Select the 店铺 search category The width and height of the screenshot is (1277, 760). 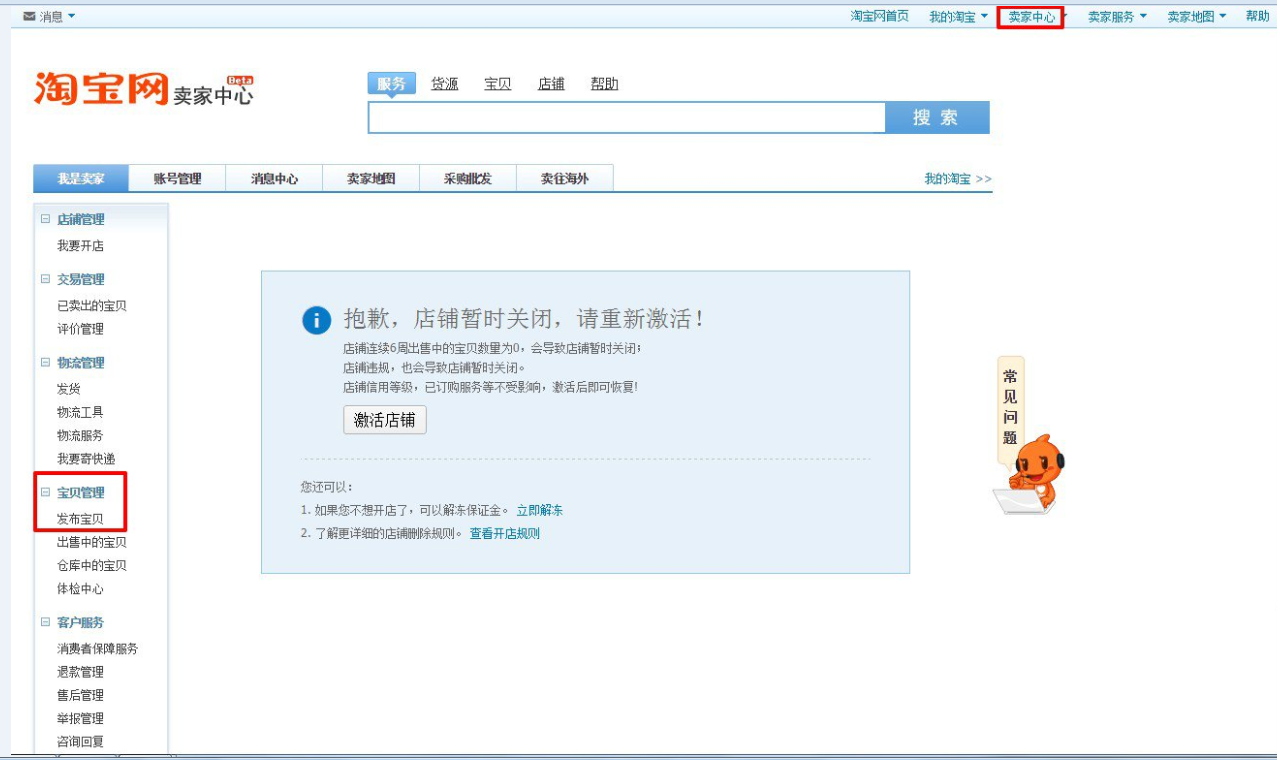click(x=551, y=84)
